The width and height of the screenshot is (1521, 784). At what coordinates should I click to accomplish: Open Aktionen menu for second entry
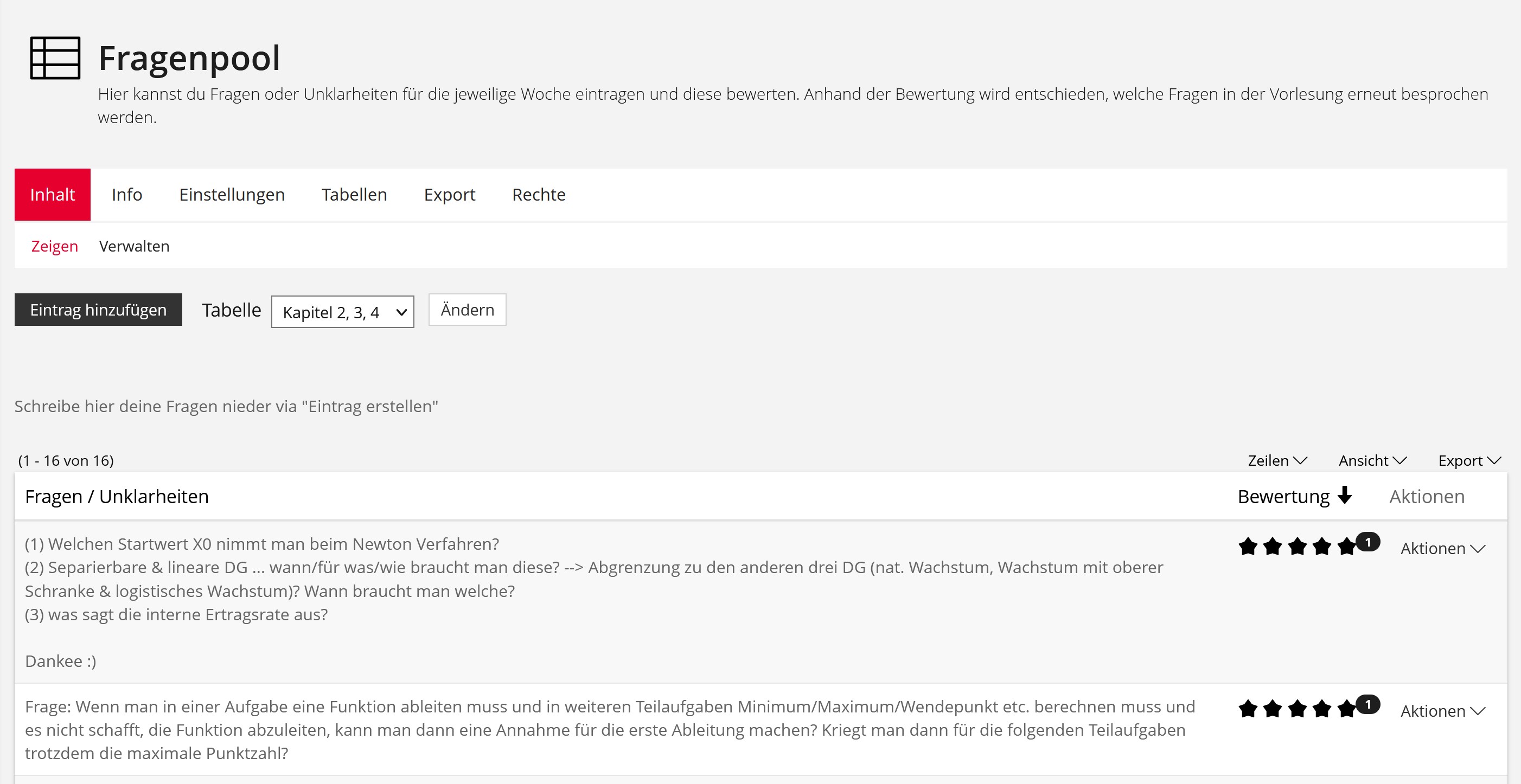[x=1442, y=711]
